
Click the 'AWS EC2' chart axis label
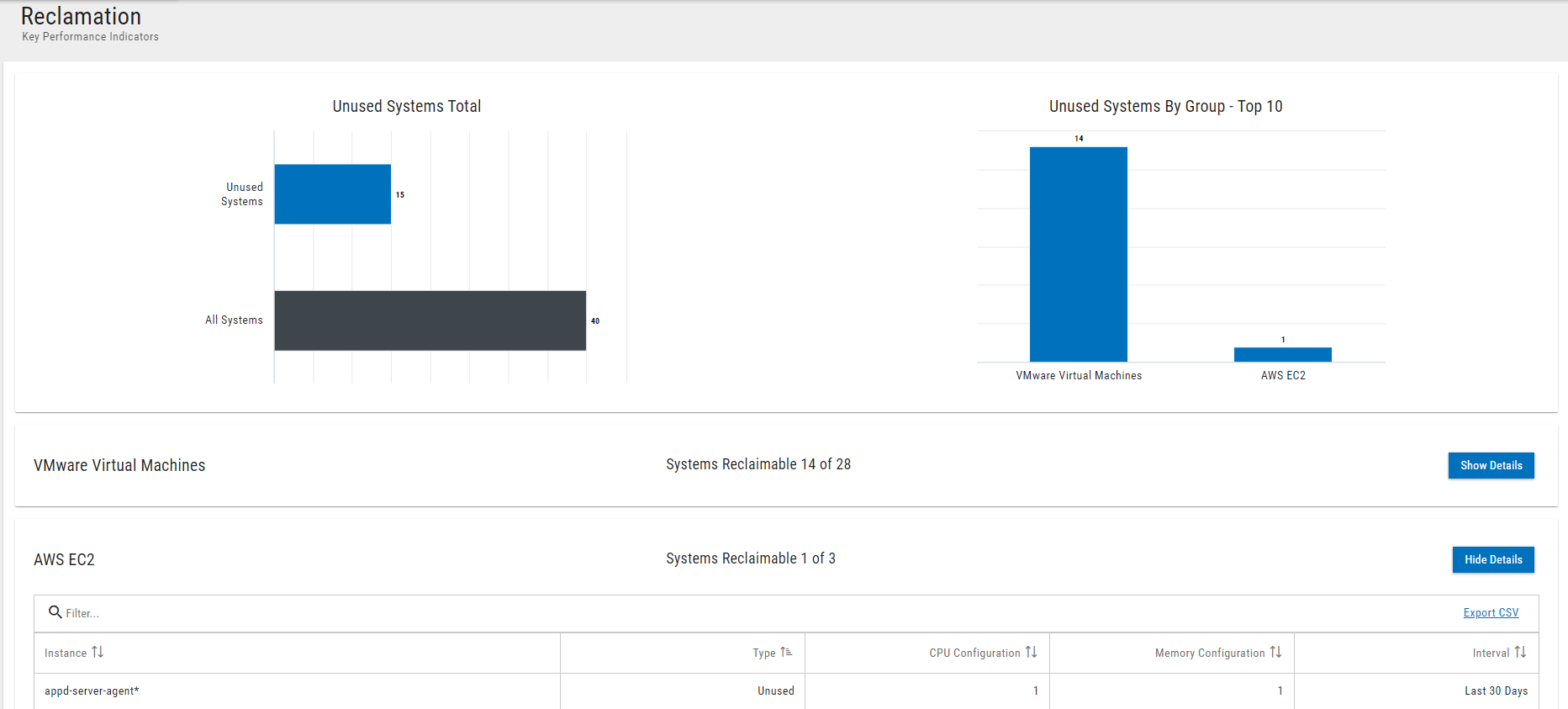(x=1283, y=376)
